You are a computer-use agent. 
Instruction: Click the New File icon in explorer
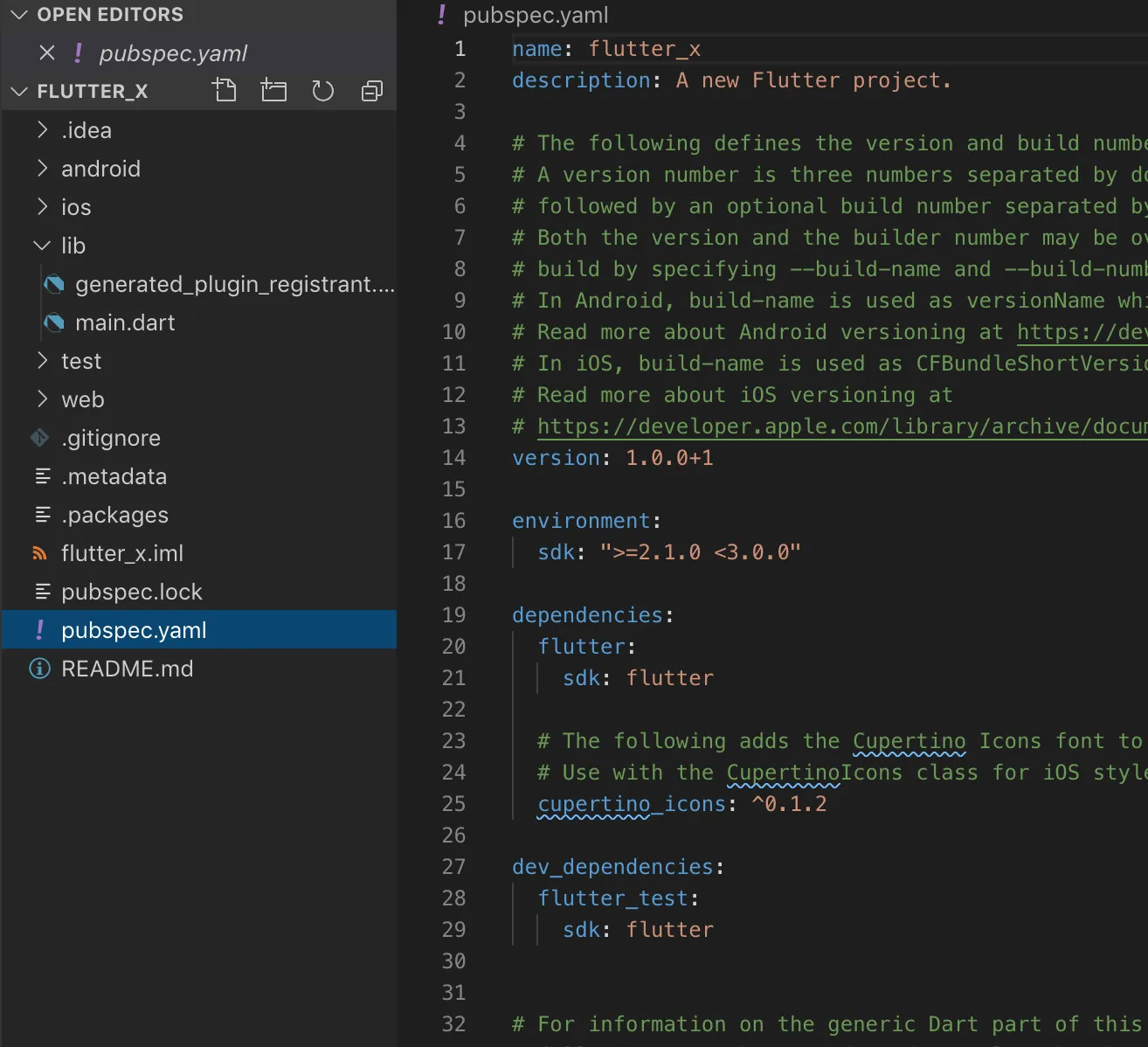pos(225,91)
